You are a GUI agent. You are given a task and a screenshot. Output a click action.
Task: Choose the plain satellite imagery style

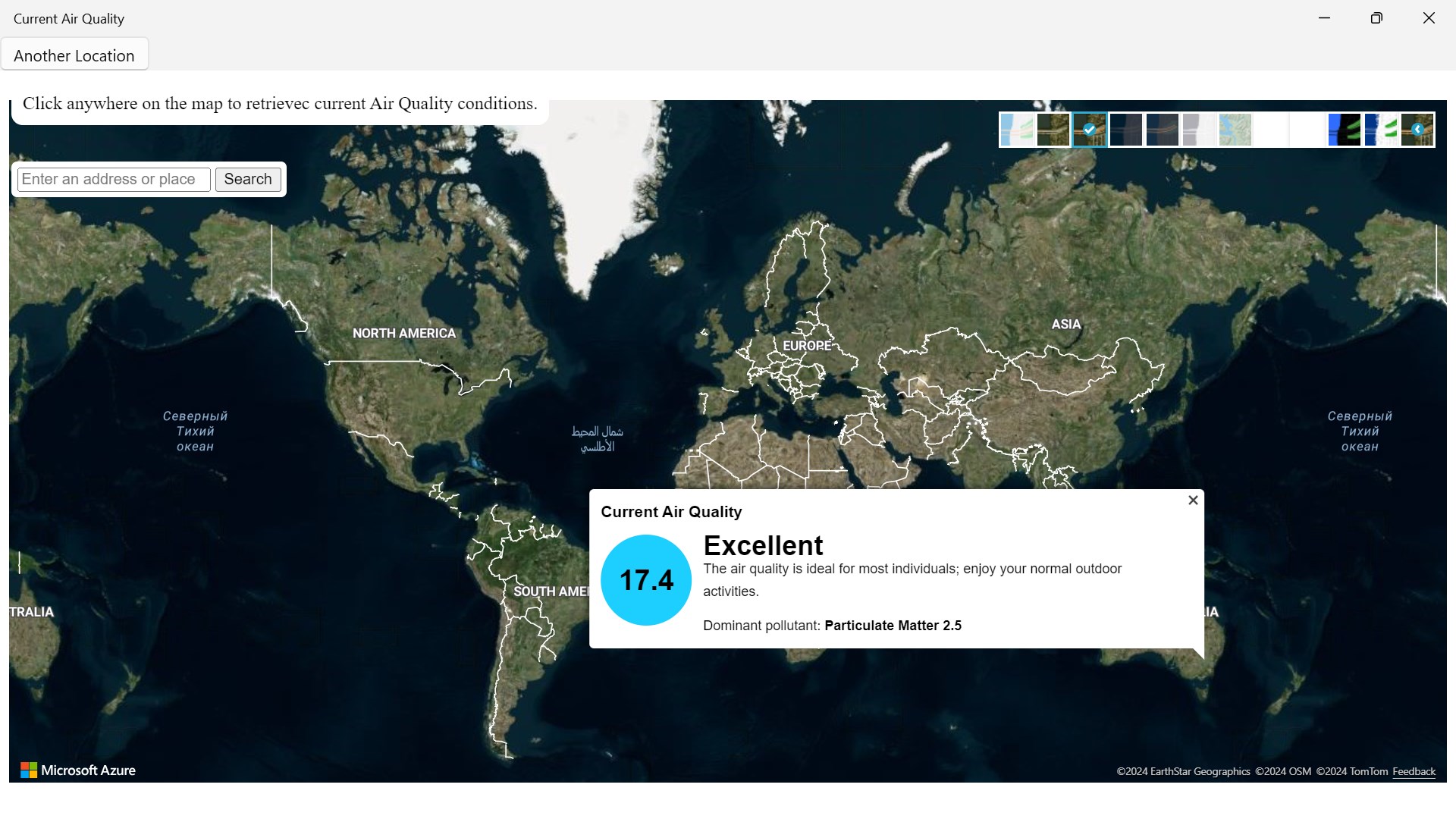(x=1053, y=130)
